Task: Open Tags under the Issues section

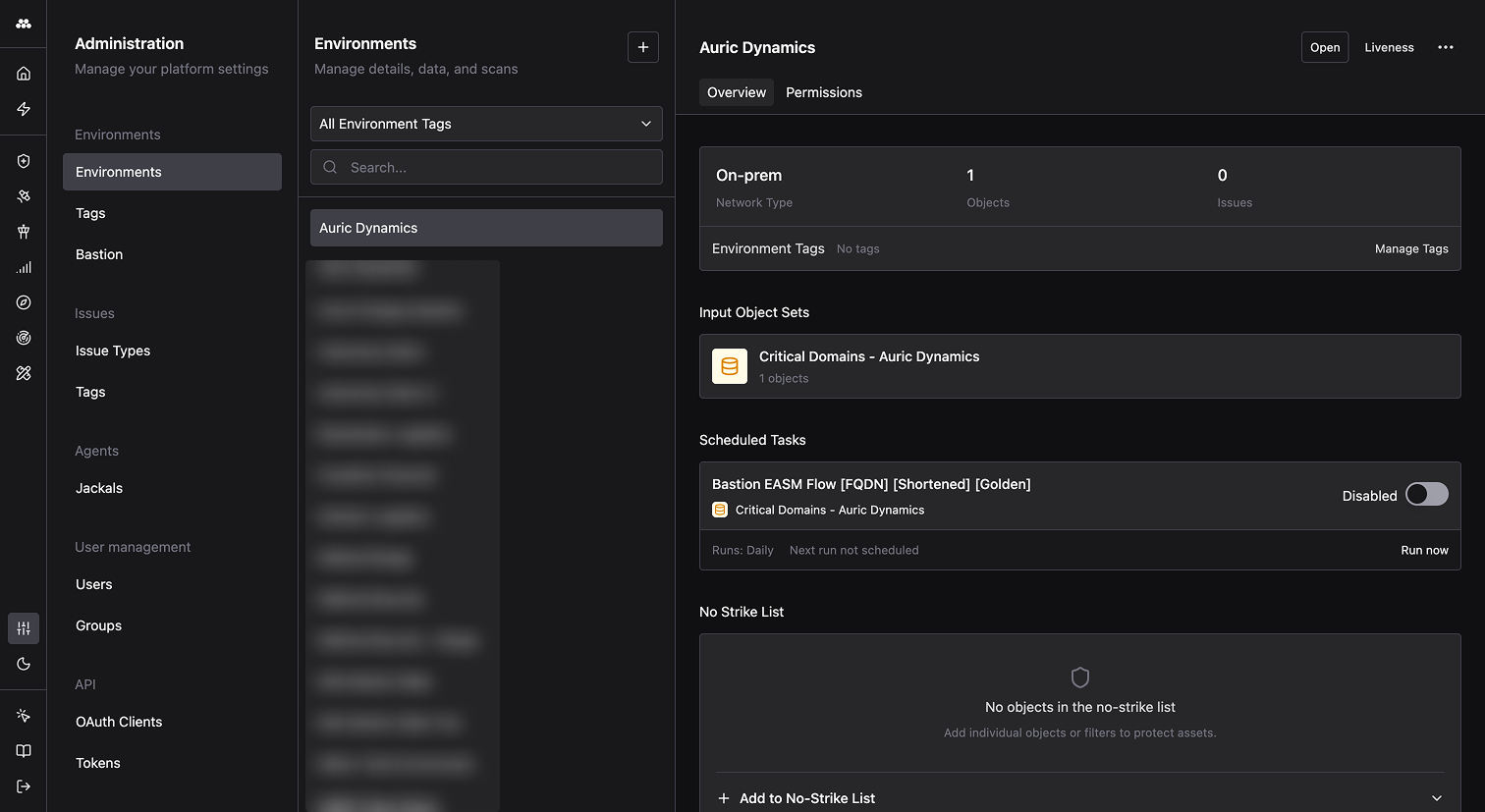Action: [90, 392]
